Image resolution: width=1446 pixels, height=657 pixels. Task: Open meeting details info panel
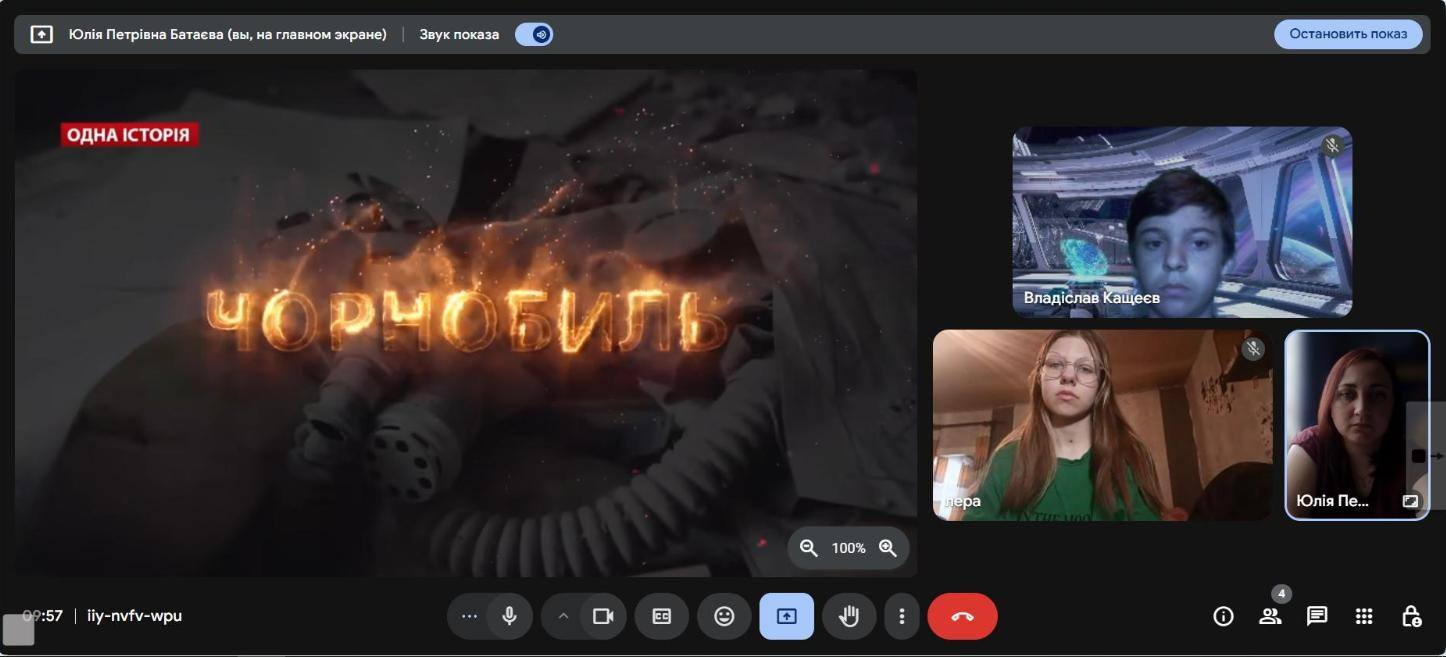click(1223, 616)
